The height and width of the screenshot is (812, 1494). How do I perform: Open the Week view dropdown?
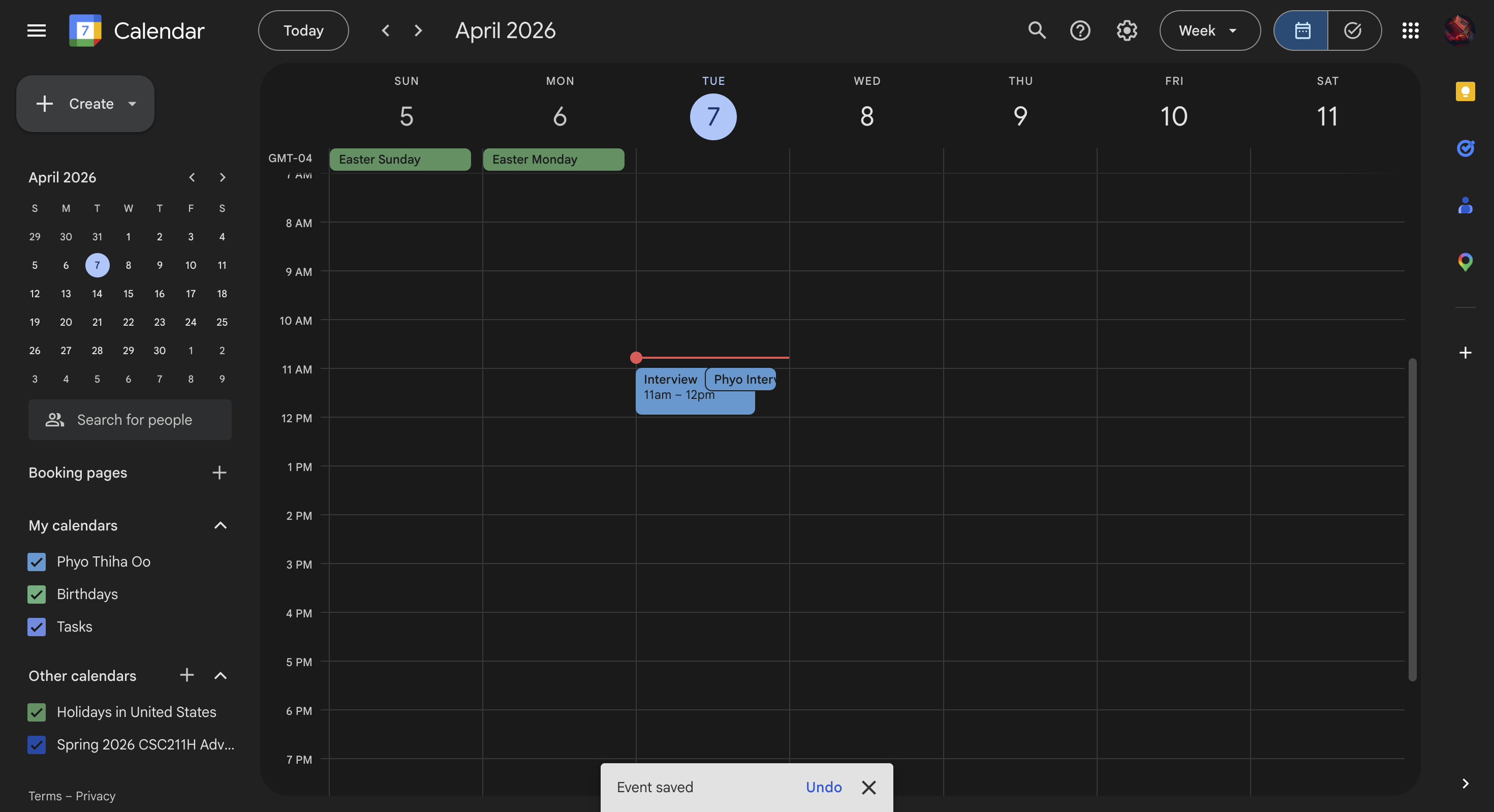pos(1209,30)
